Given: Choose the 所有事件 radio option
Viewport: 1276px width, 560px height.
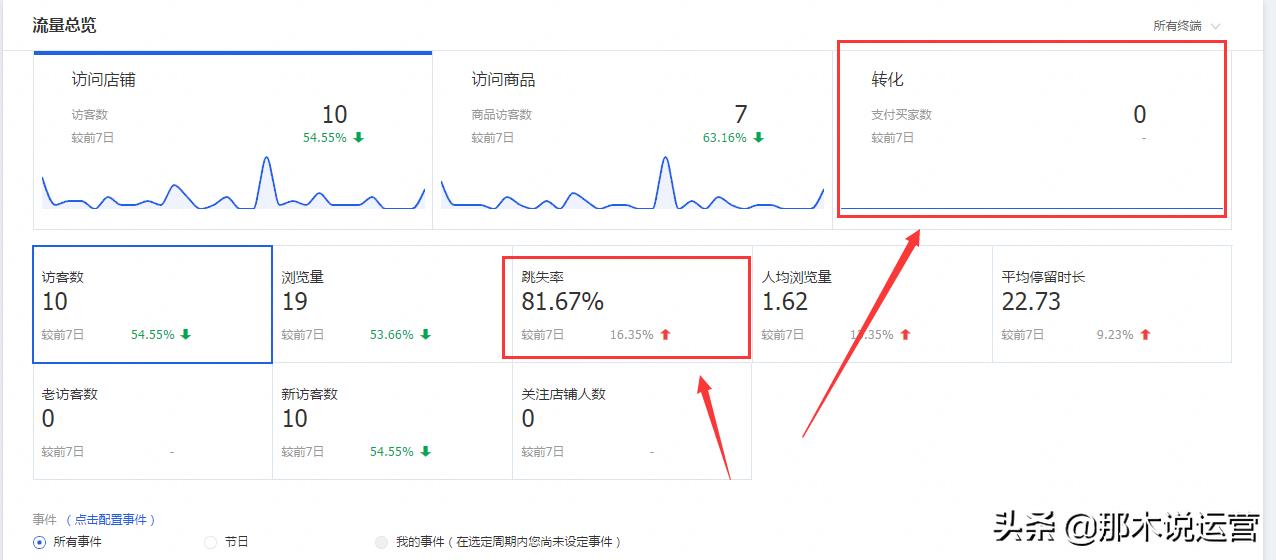Looking at the screenshot, I should tap(39, 542).
